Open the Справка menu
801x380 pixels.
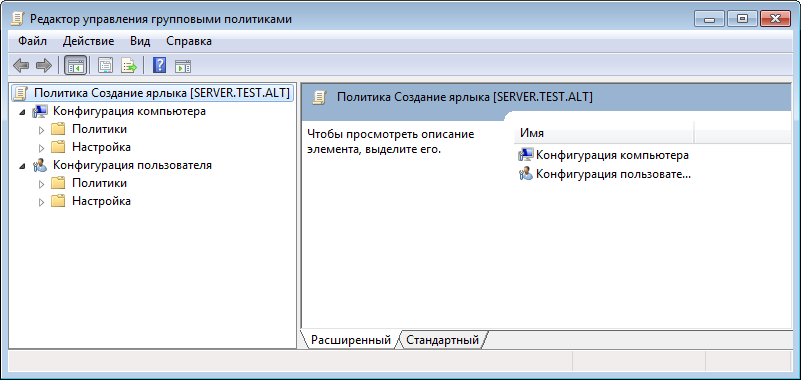(x=189, y=41)
